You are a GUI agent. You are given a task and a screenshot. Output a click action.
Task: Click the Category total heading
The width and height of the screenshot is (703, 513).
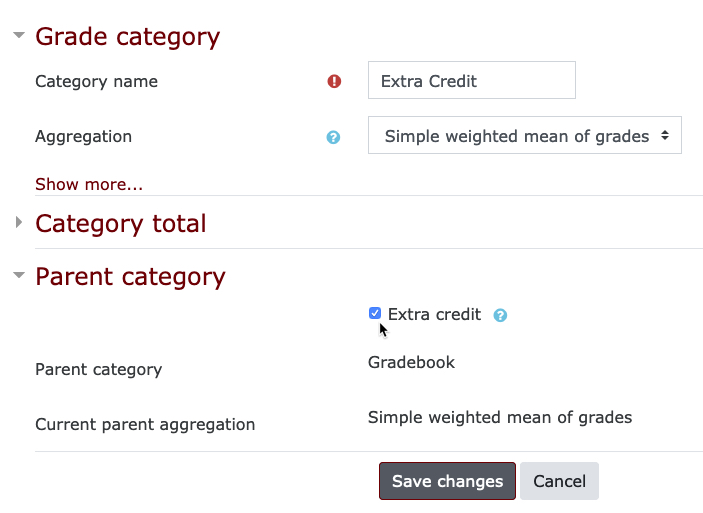click(121, 223)
